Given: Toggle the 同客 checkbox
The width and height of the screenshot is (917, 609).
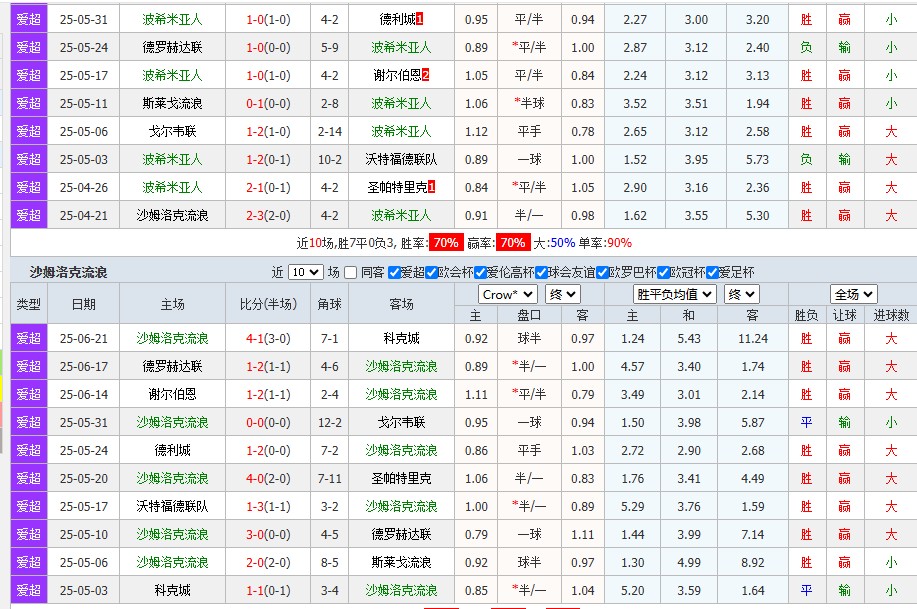Looking at the screenshot, I should pyautogui.click(x=349, y=271).
